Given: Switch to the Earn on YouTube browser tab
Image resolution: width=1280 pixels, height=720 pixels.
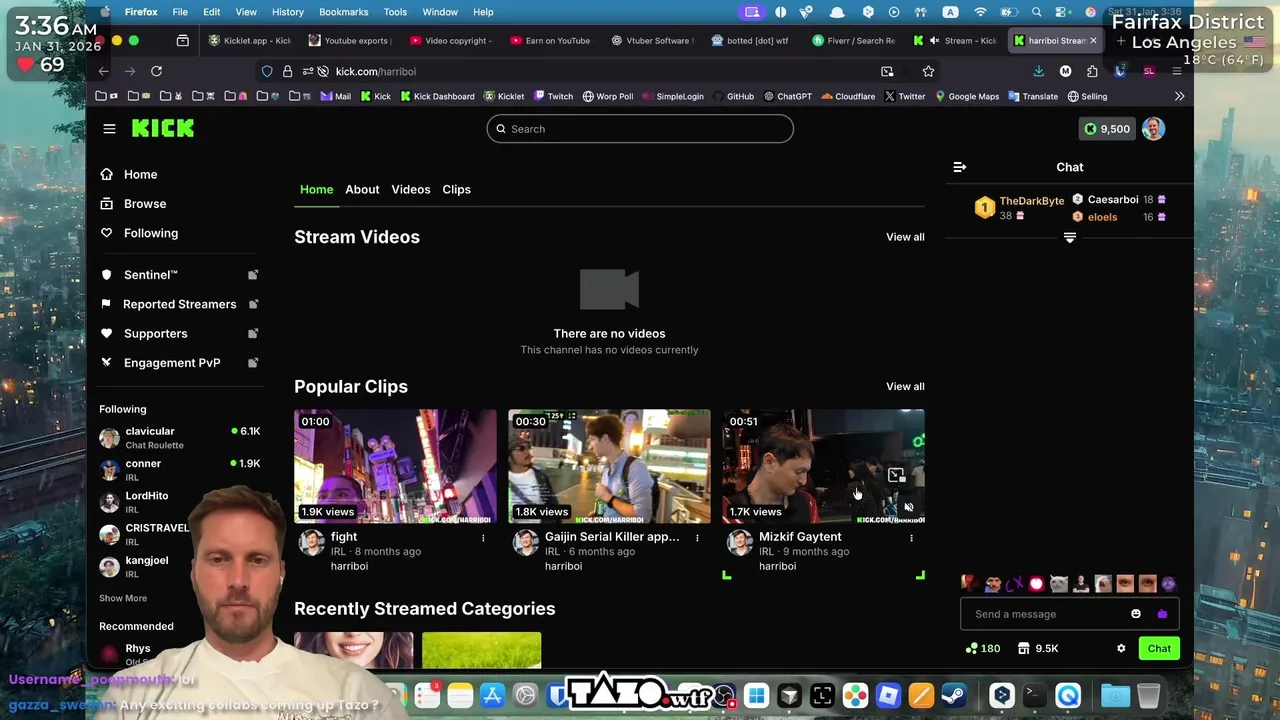Looking at the screenshot, I should 550,41.
